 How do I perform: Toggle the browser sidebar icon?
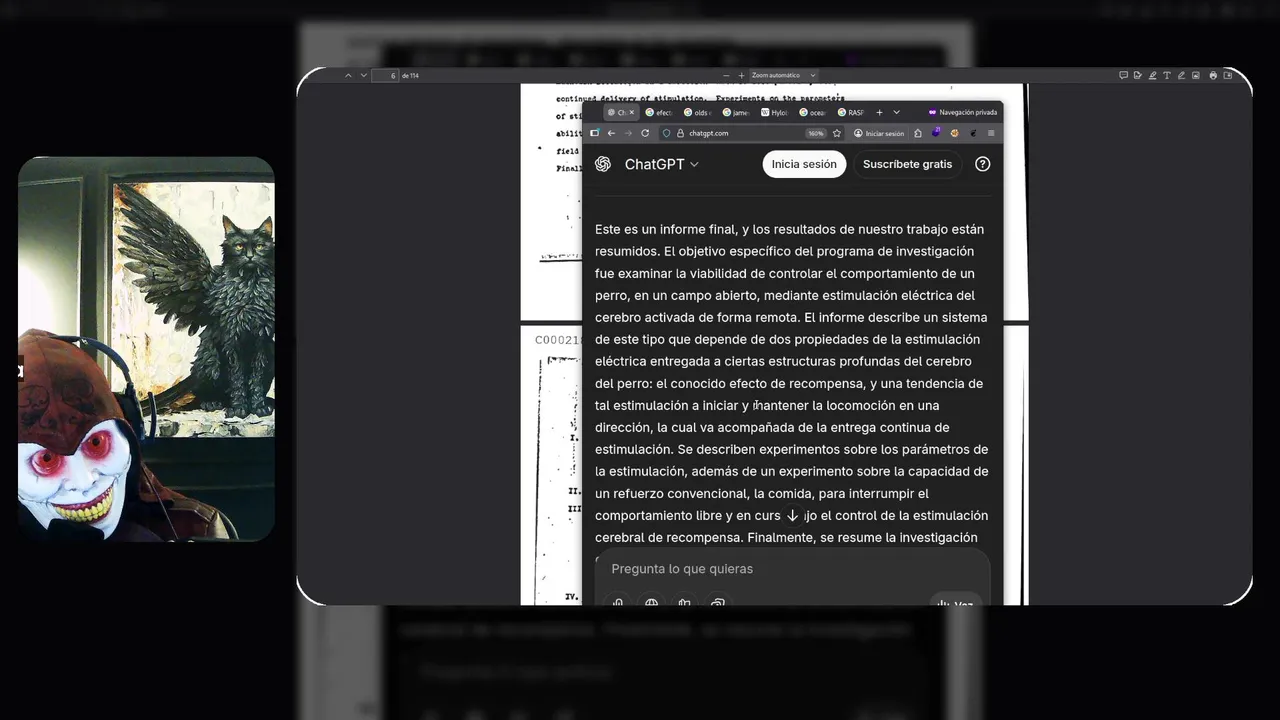pos(594,133)
